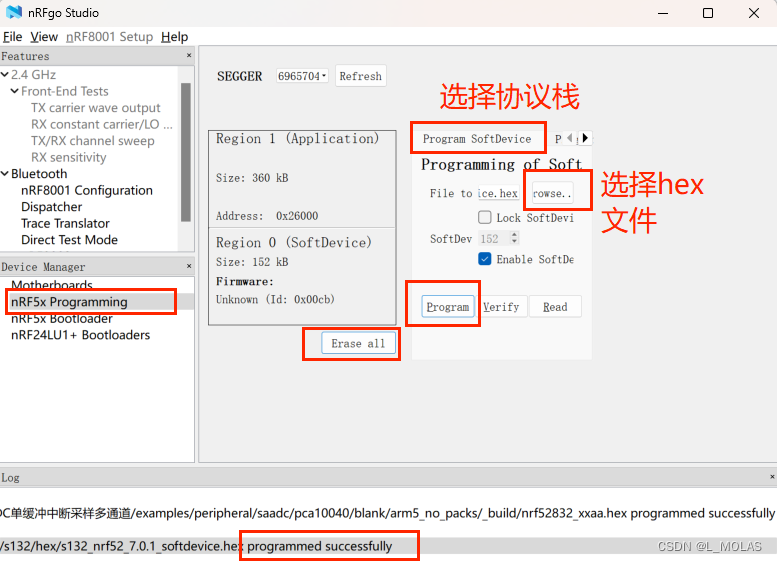Open Direct Test Mode
The image size is (777, 562).
pos(69,240)
